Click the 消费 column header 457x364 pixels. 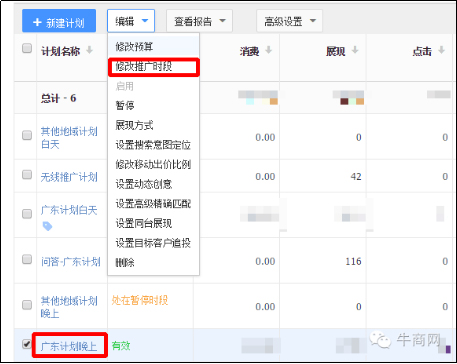pyautogui.click(x=249, y=51)
